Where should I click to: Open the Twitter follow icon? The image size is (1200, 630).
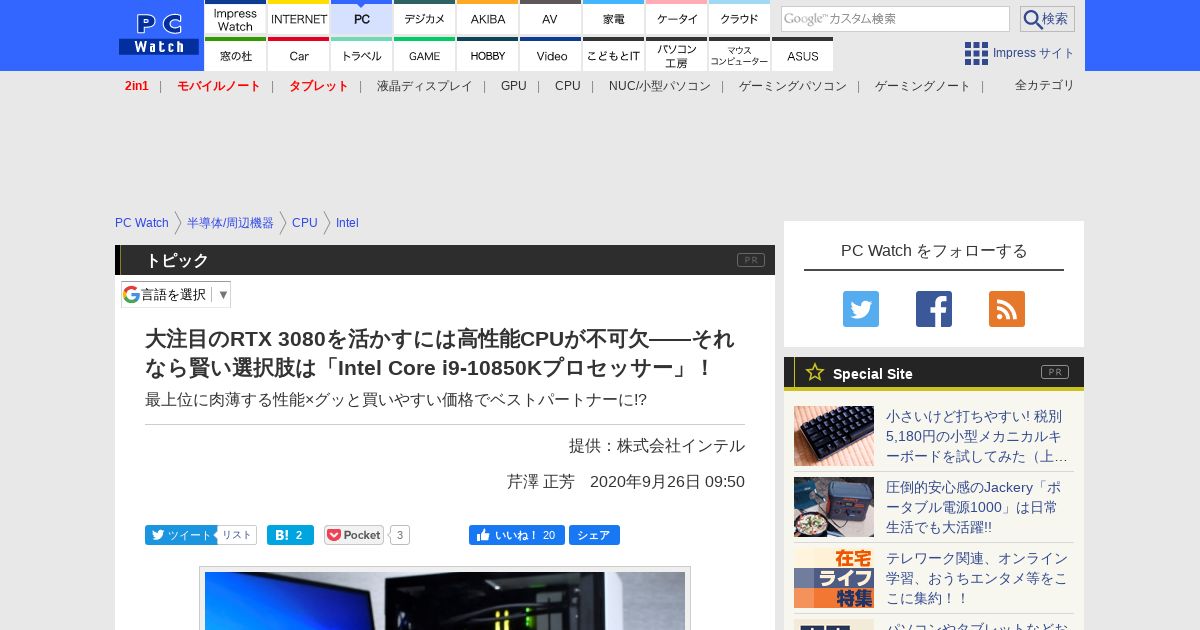pos(861,309)
